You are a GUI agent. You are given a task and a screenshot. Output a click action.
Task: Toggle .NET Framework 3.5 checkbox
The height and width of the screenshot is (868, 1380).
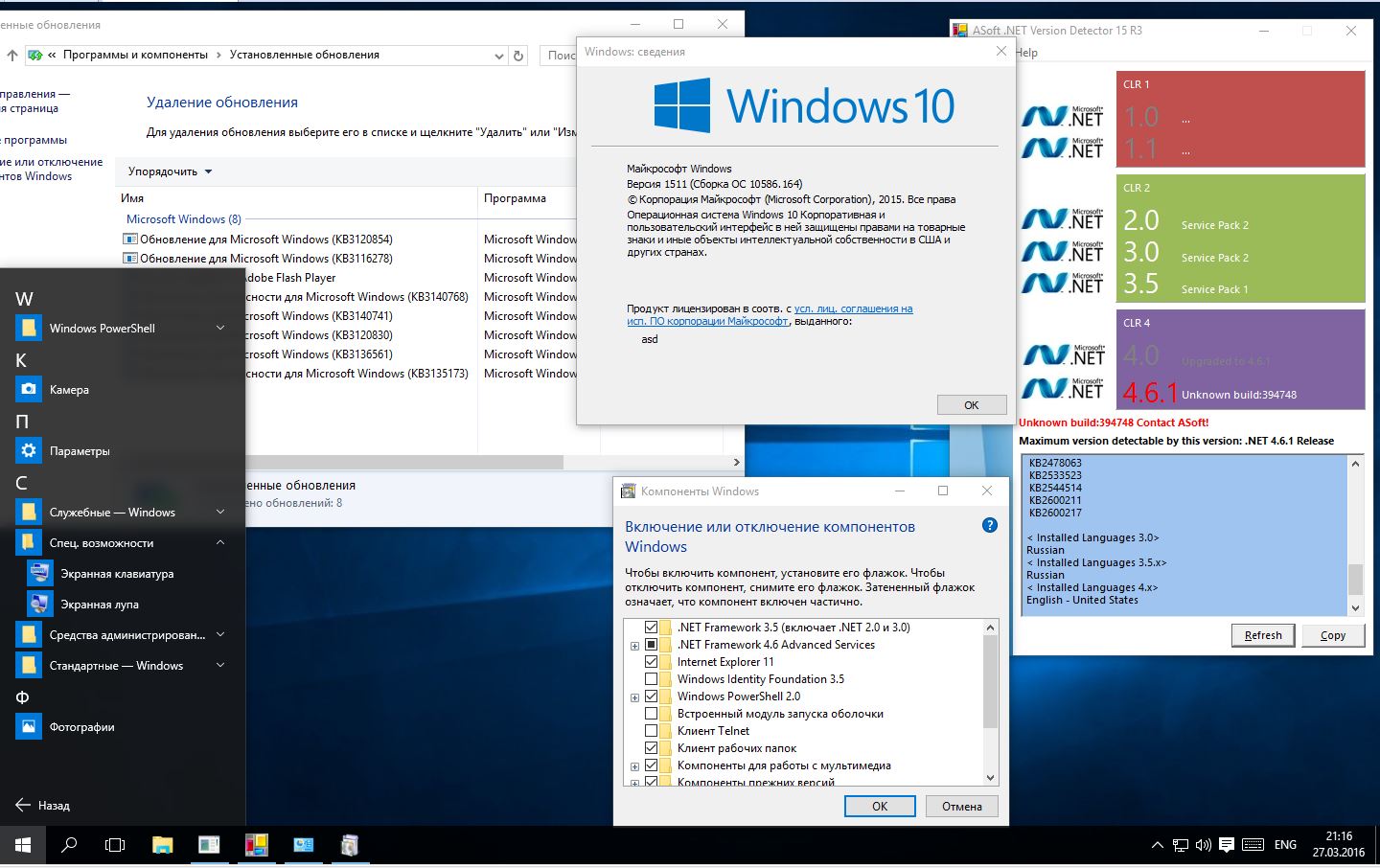(x=651, y=628)
